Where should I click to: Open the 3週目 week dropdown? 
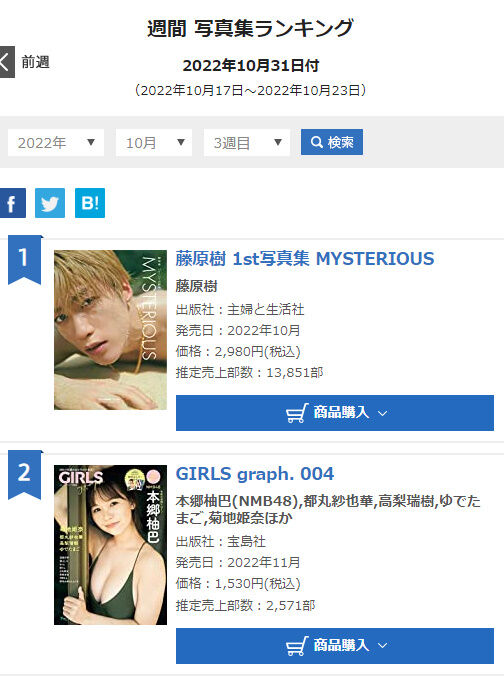coord(247,142)
